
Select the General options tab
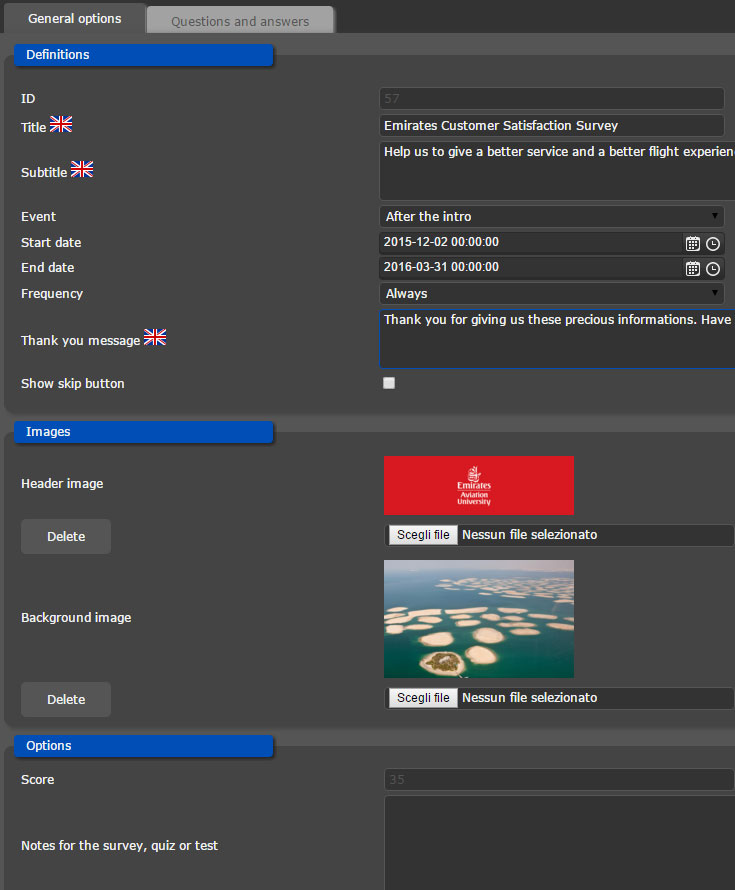(x=75, y=19)
